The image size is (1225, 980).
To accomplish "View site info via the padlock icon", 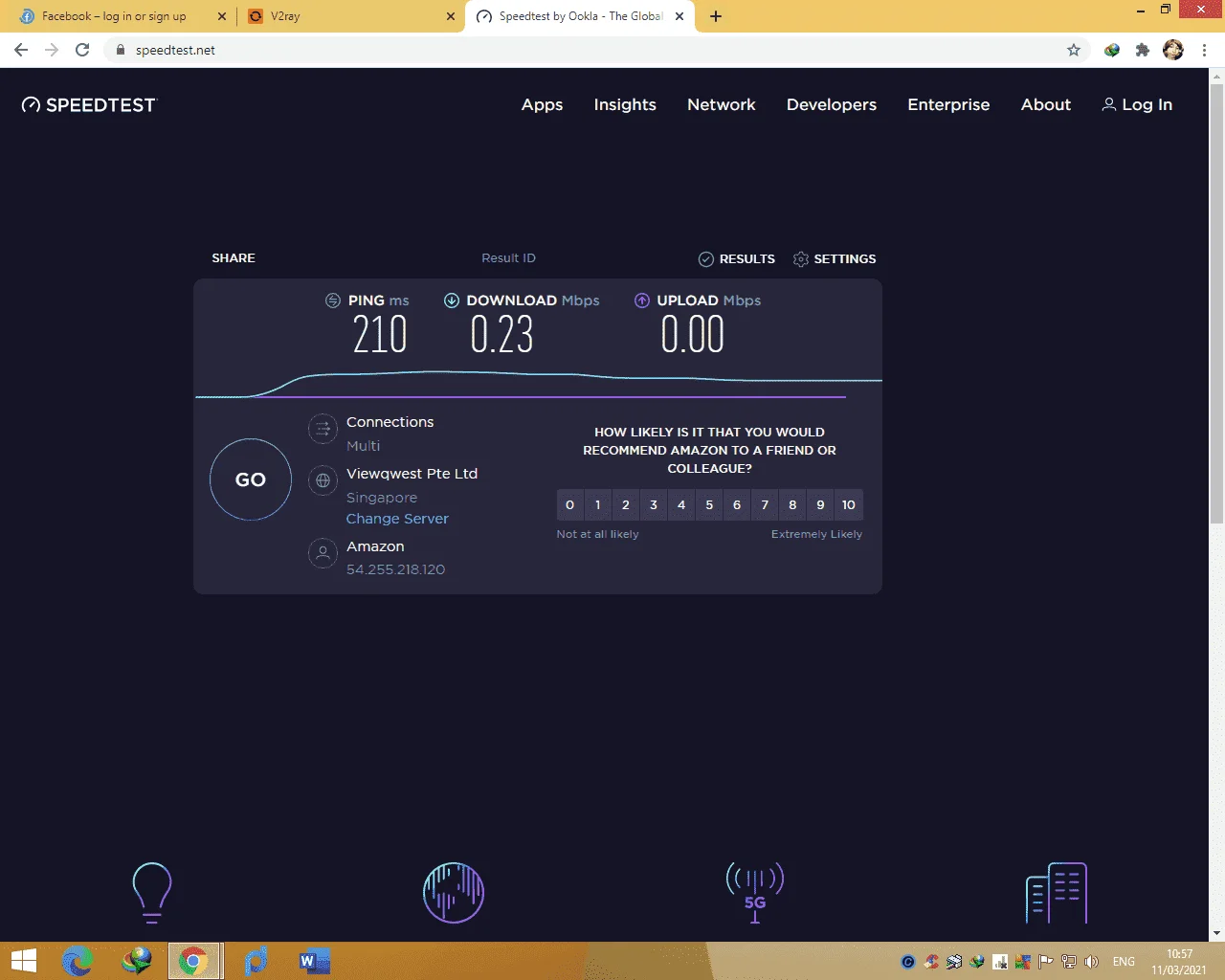I will point(121,50).
